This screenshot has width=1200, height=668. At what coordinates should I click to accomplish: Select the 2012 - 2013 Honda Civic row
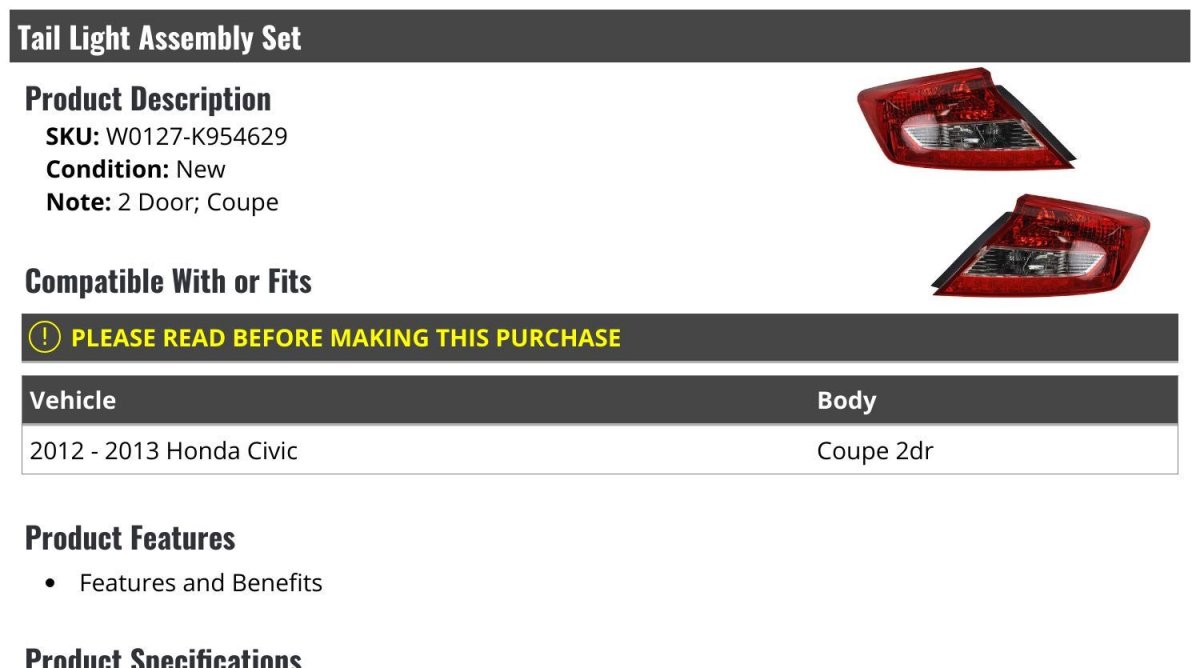[x=600, y=450]
